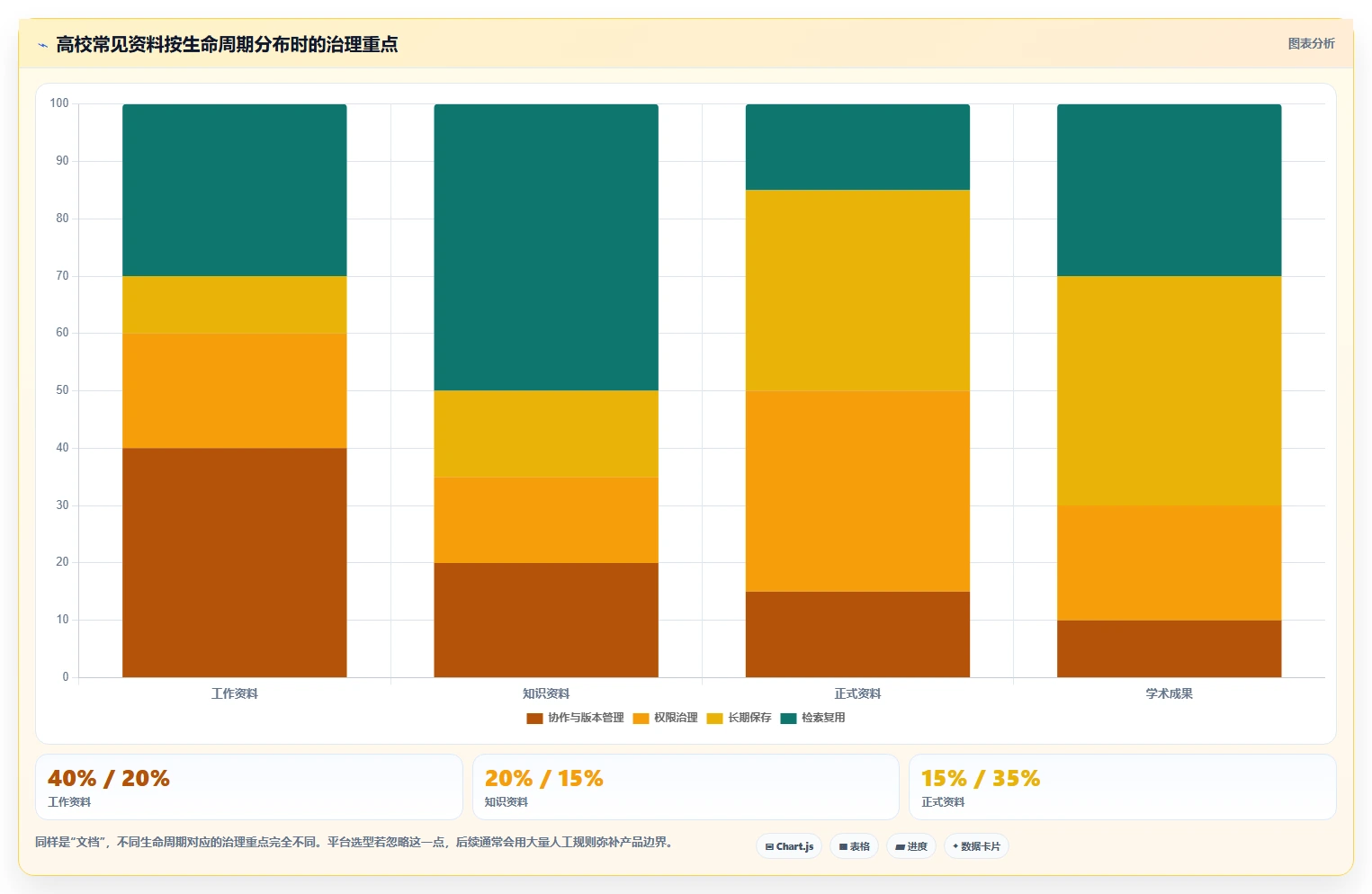Click the 图表分析 label in the header
Image resolution: width=1372 pixels, height=894 pixels.
click(x=1311, y=43)
